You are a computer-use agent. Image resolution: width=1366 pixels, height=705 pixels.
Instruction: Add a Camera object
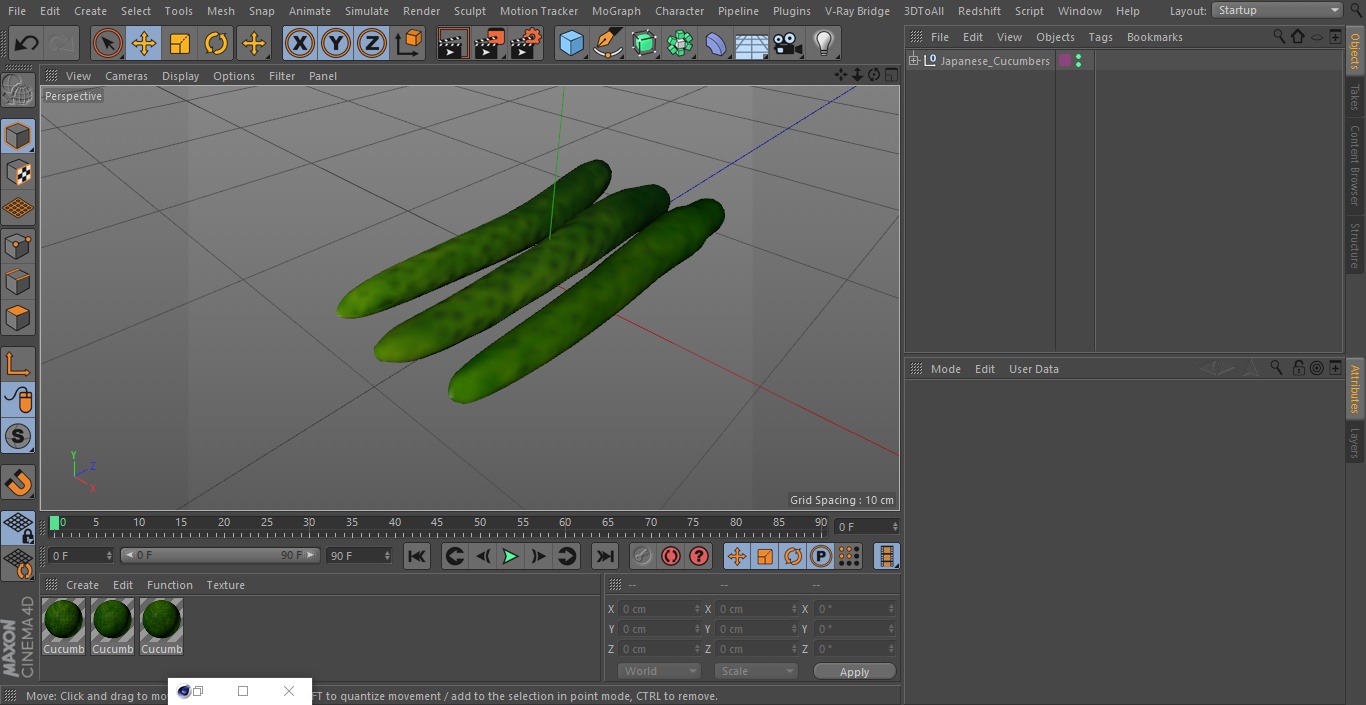788,43
